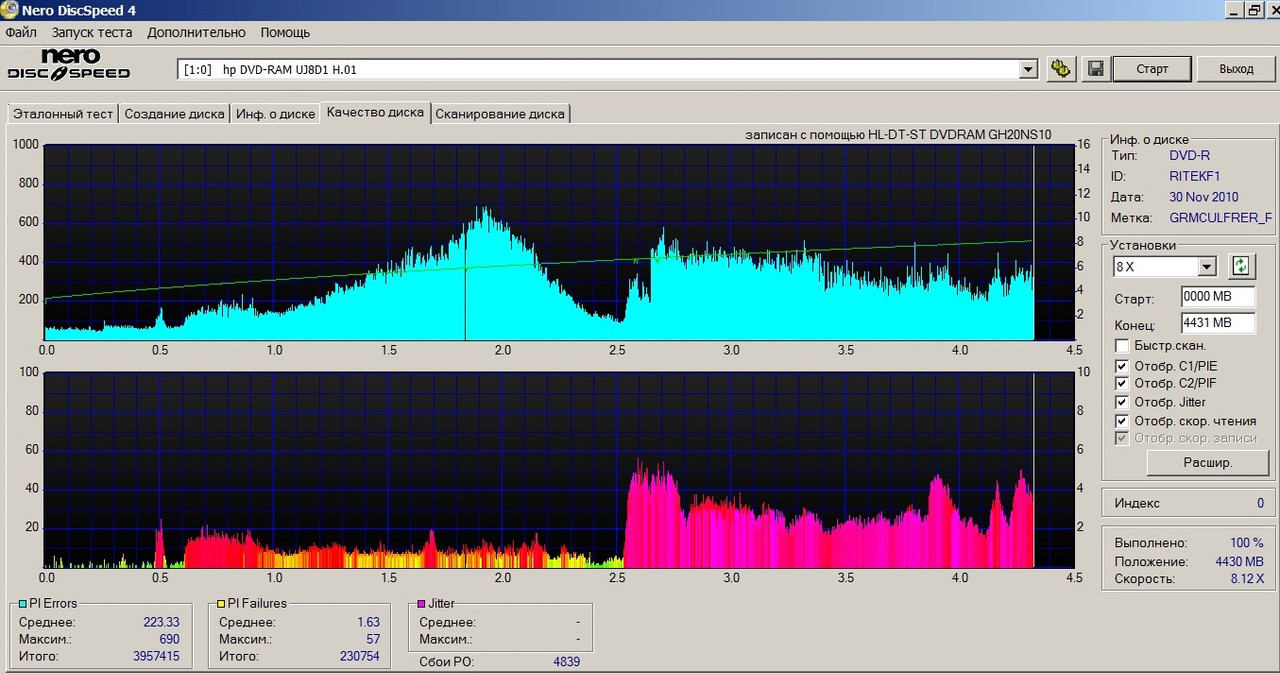
Task: Click the Конец 4431 MB input field
Action: pos(1217,323)
